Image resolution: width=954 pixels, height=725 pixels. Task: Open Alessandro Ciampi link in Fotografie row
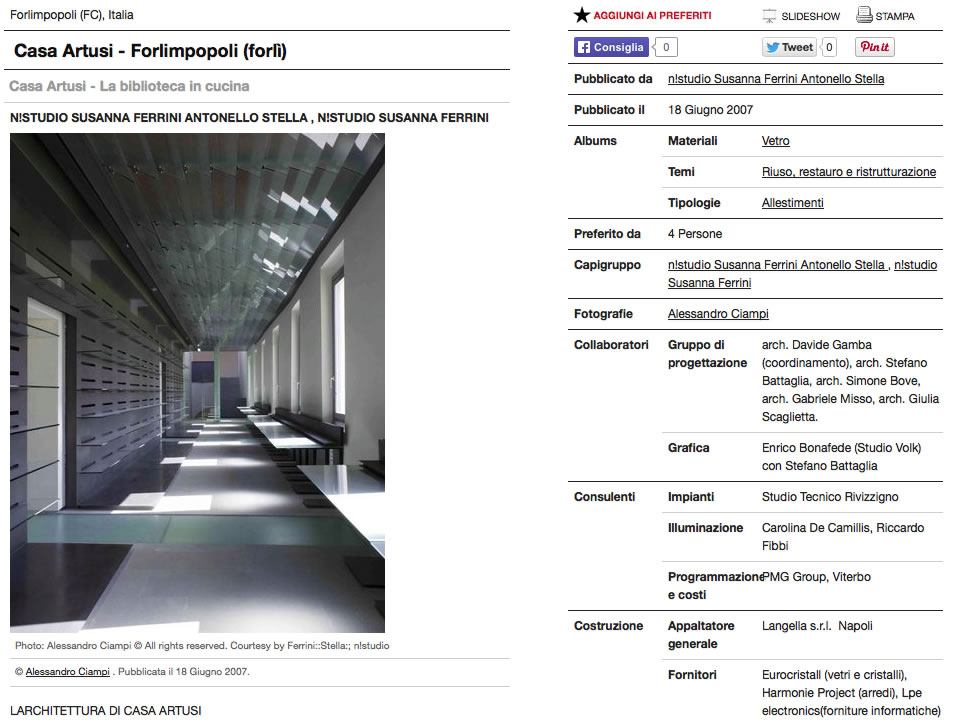click(717, 314)
